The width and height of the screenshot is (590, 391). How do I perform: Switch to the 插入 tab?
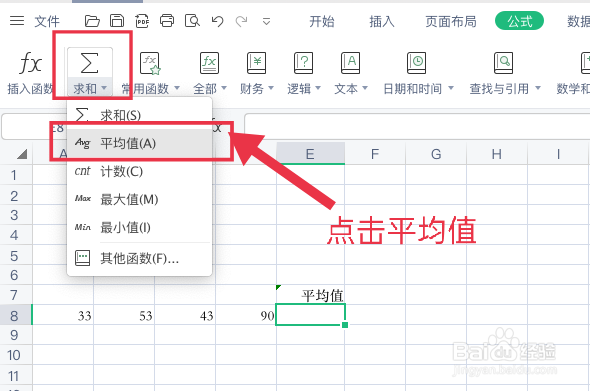coord(382,21)
